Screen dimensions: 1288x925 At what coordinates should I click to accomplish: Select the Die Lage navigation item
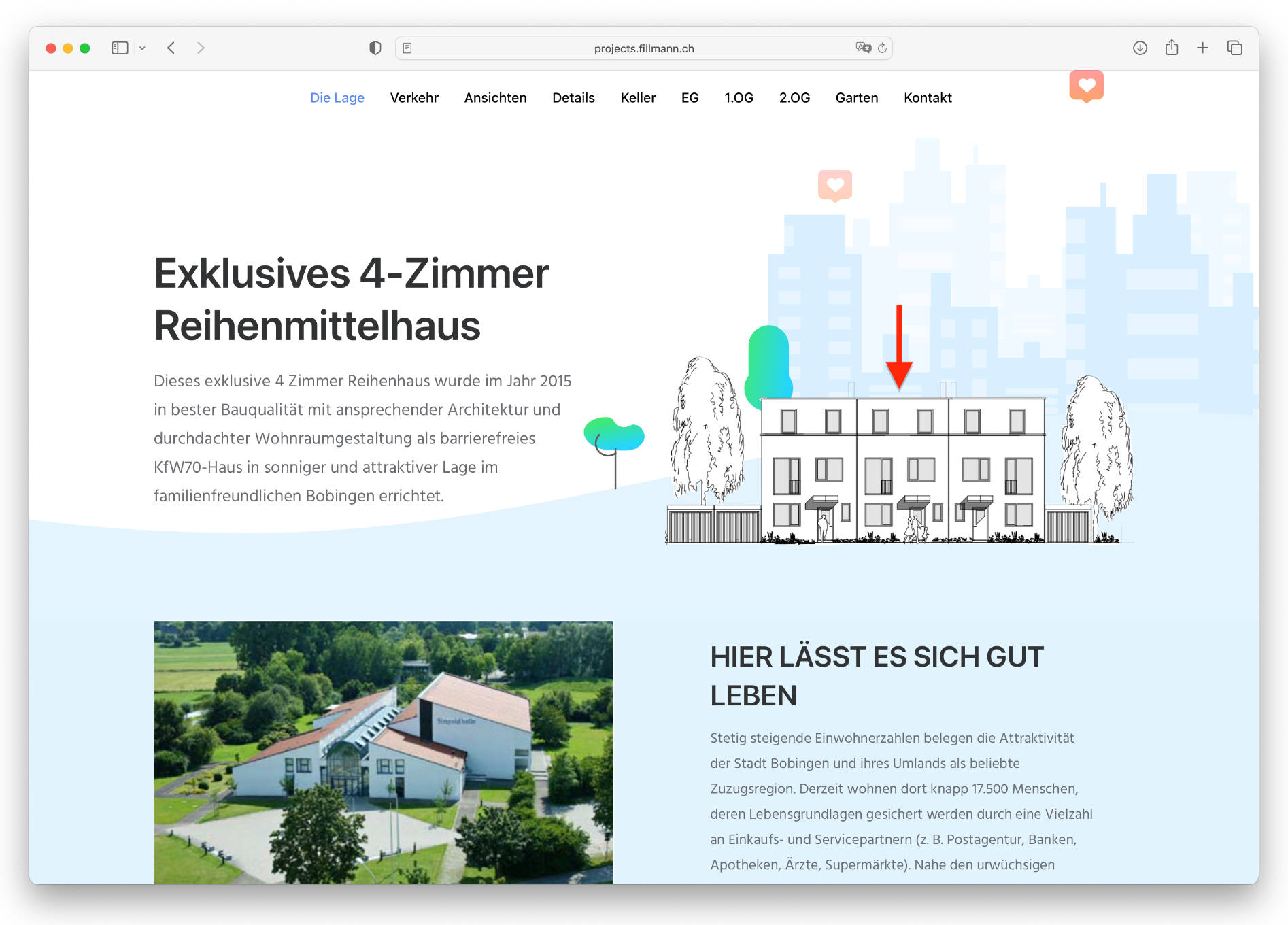pyautogui.click(x=337, y=98)
